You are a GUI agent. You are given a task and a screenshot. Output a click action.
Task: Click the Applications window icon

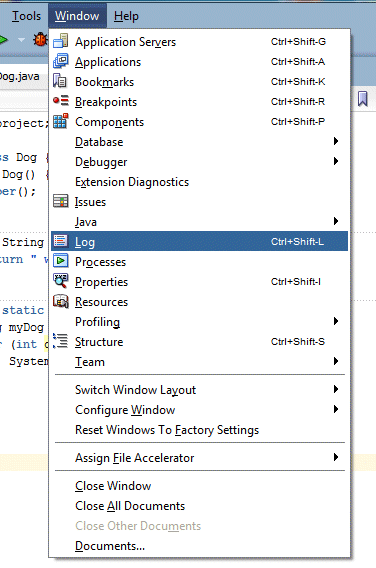click(60, 61)
